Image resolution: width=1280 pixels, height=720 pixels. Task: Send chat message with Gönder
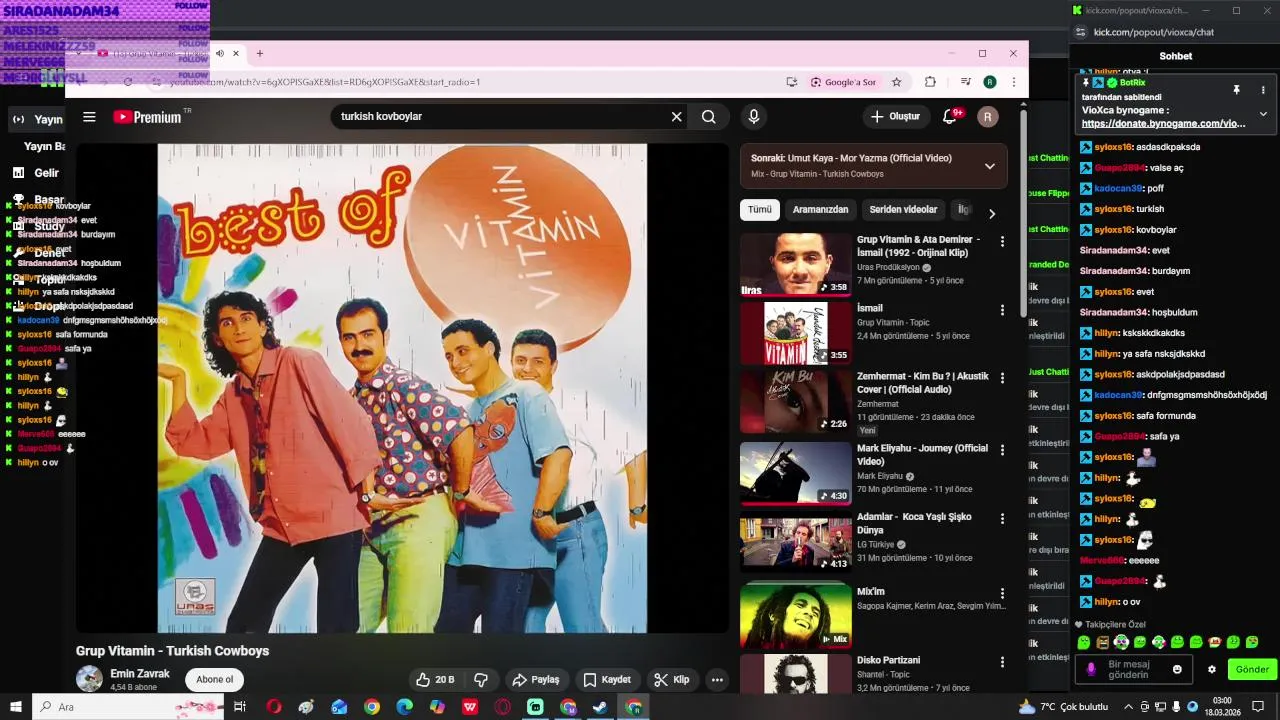point(1252,669)
